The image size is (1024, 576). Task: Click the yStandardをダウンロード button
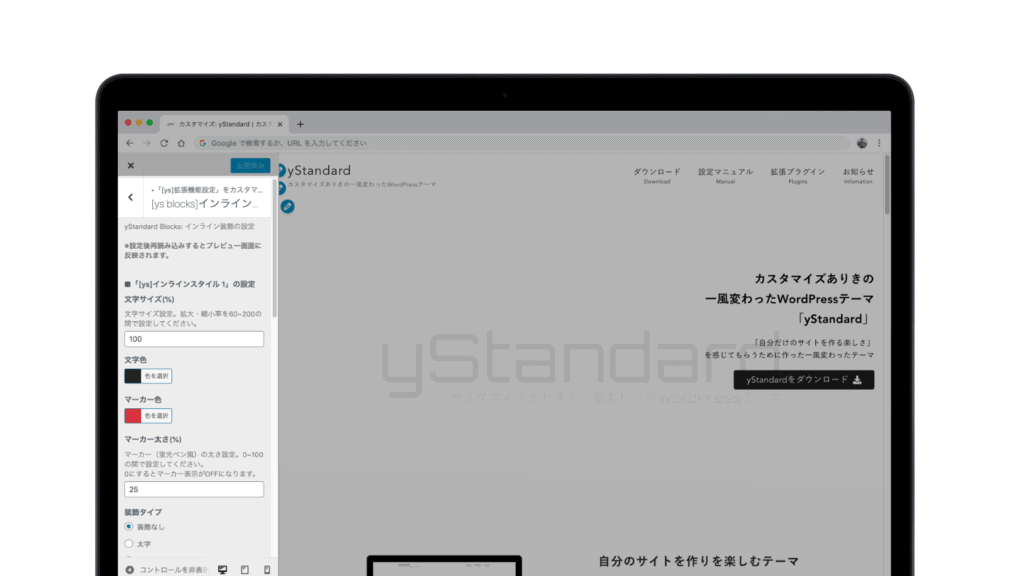[x=804, y=379]
